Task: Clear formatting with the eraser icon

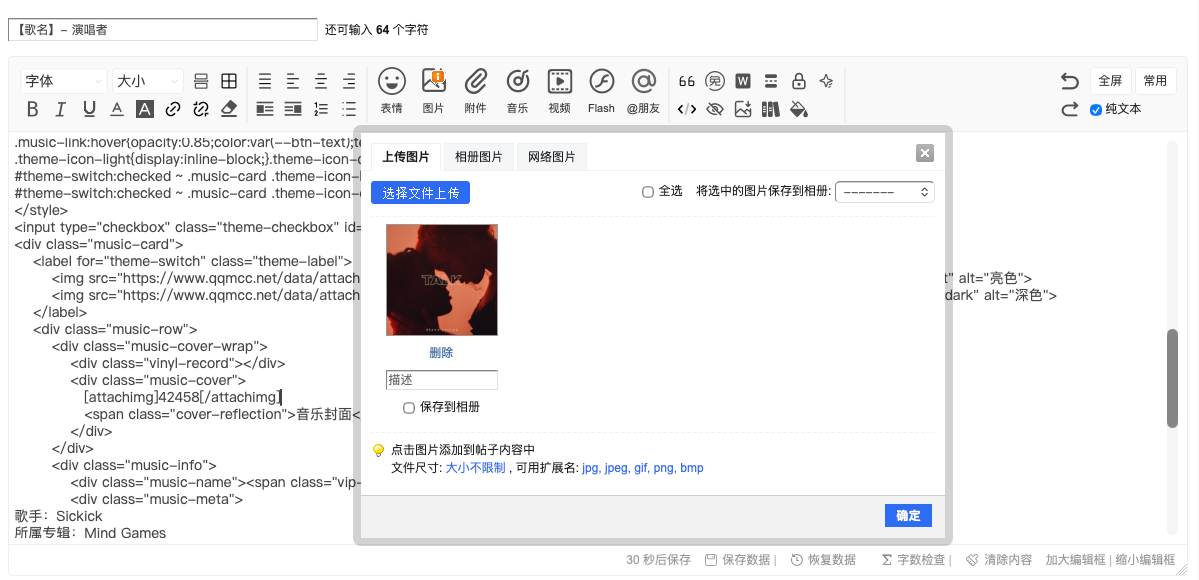Action: [x=229, y=109]
